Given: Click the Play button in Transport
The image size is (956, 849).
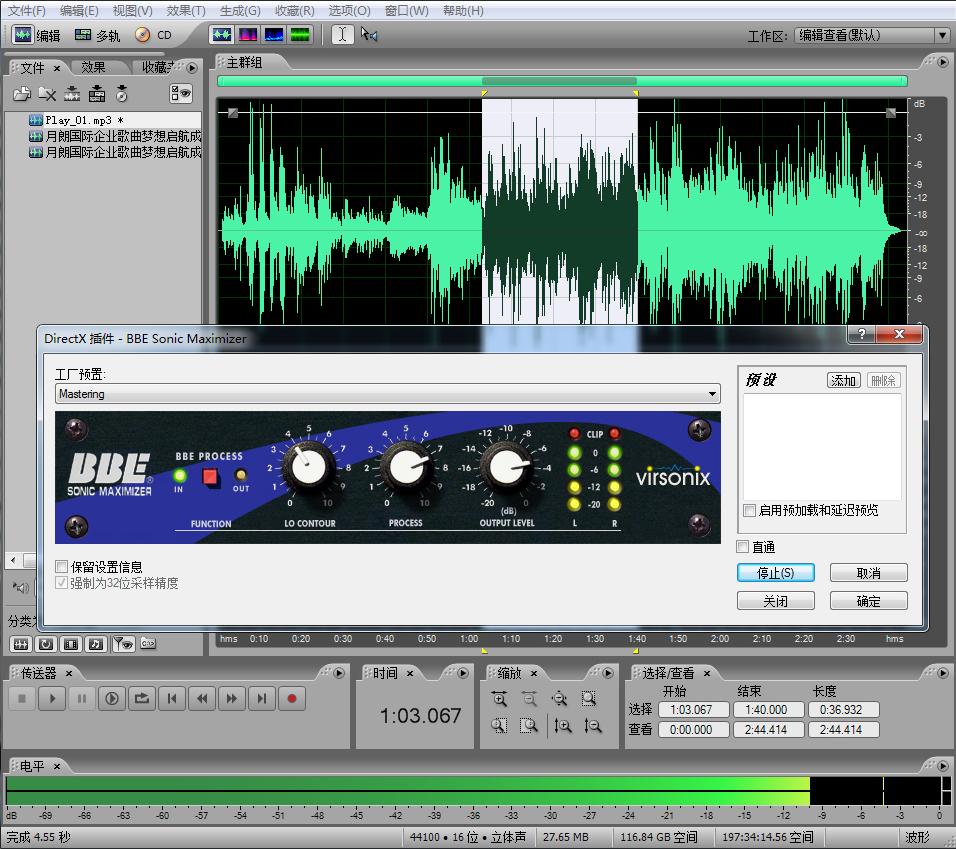Looking at the screenshot, I should pyautogui.click(x=52, y=698).
